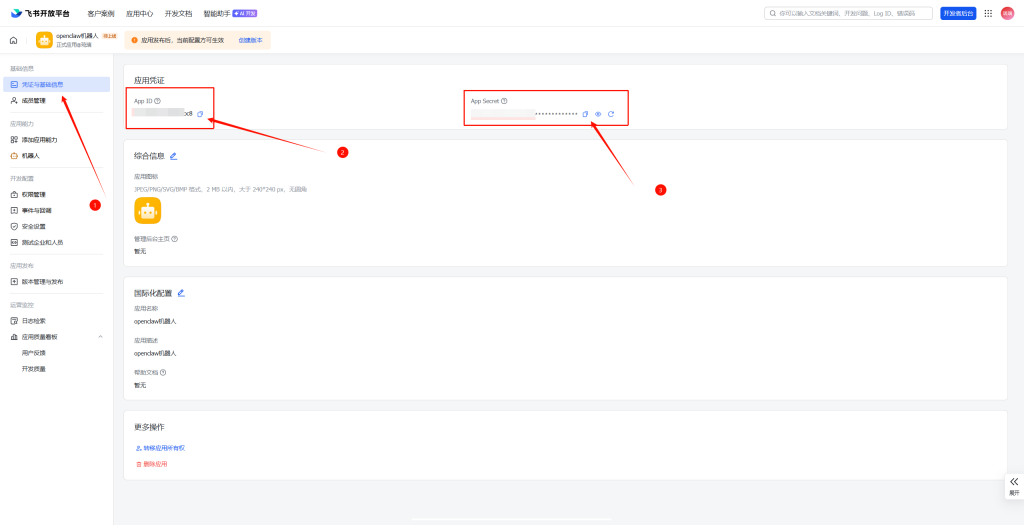Click the 创建版本 link in banner
Screen dimensions: 1024x525
tap(250, 40)
